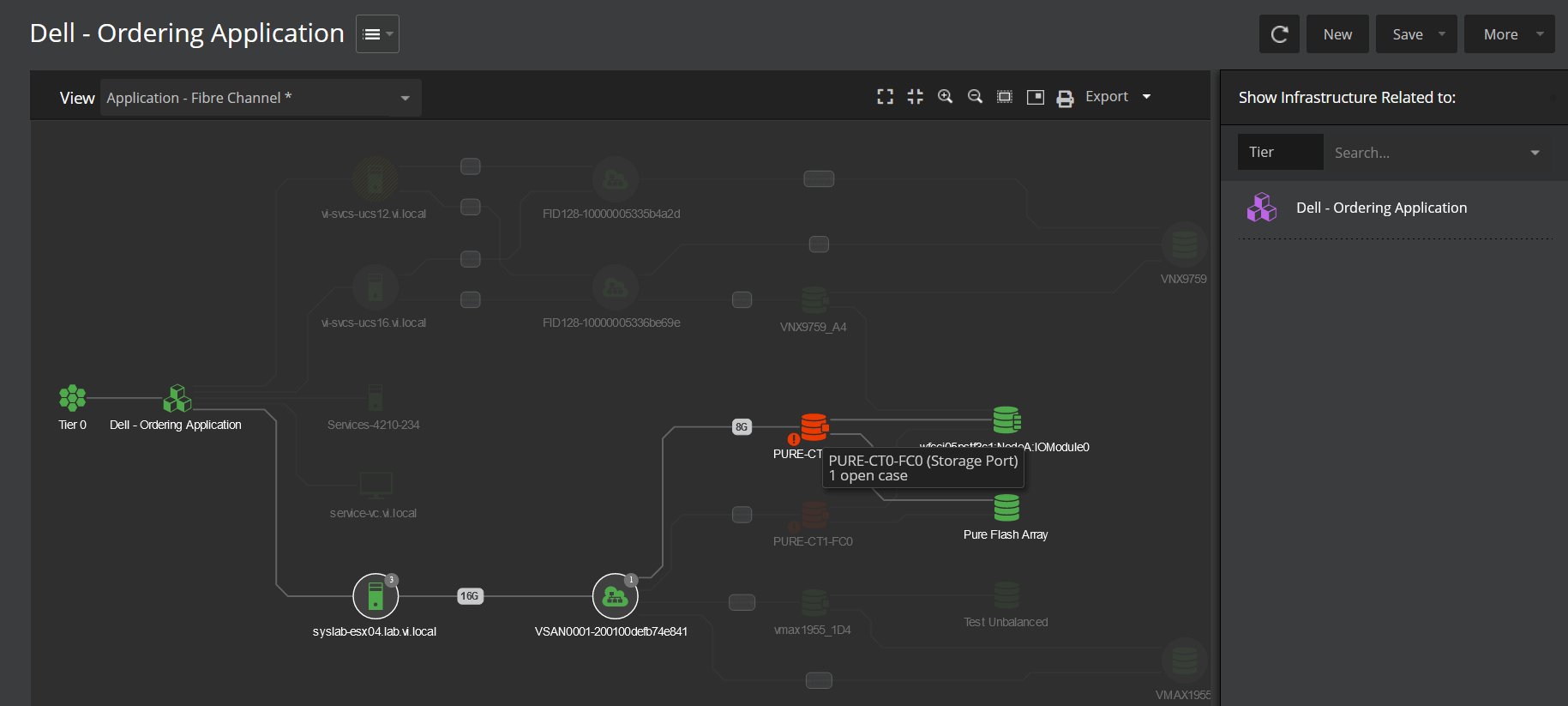Click the New button
This screenshot has width=1568, height=706.
click(1337, 34)
